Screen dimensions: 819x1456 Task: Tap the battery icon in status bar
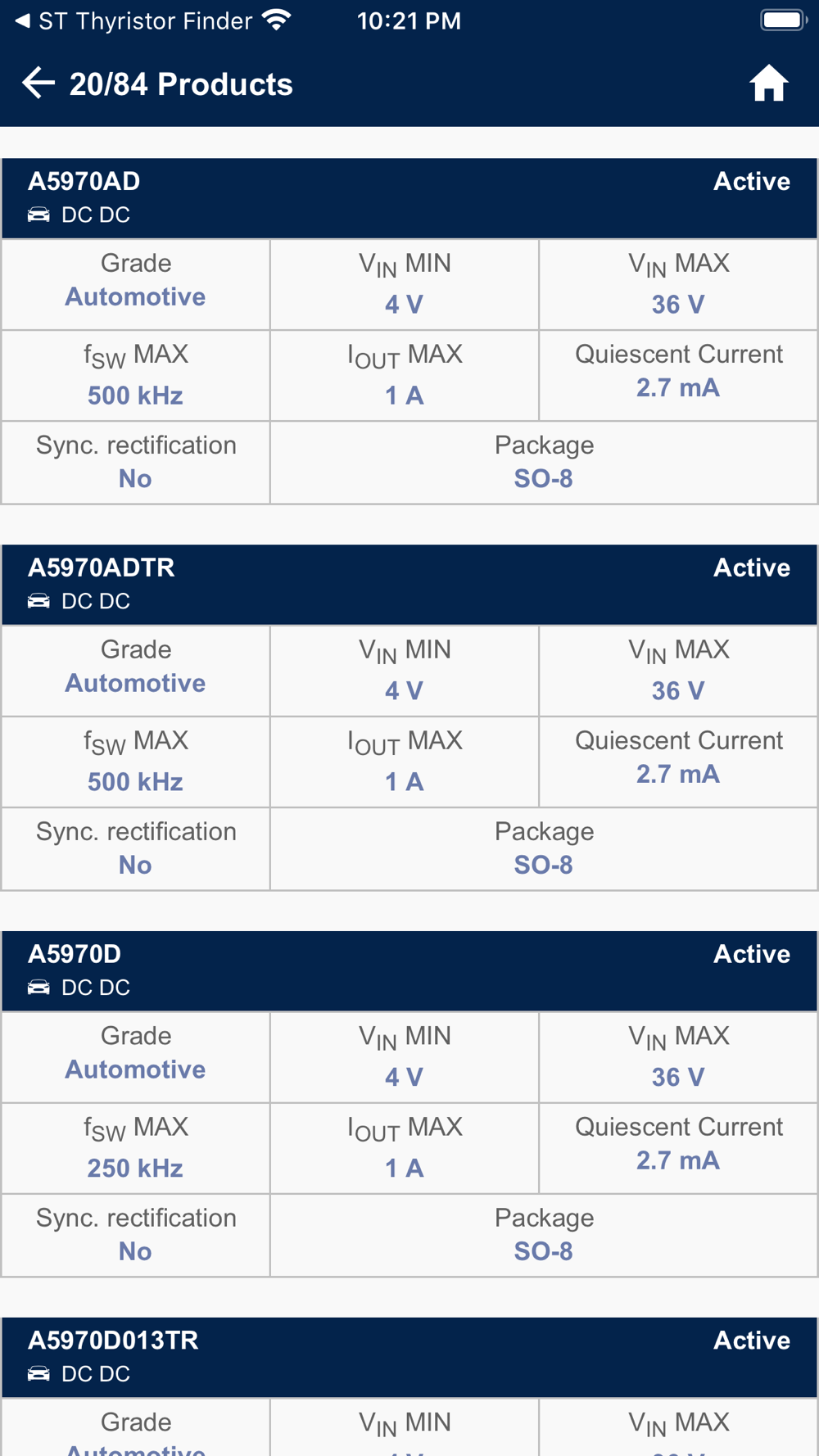coord(784,20)
